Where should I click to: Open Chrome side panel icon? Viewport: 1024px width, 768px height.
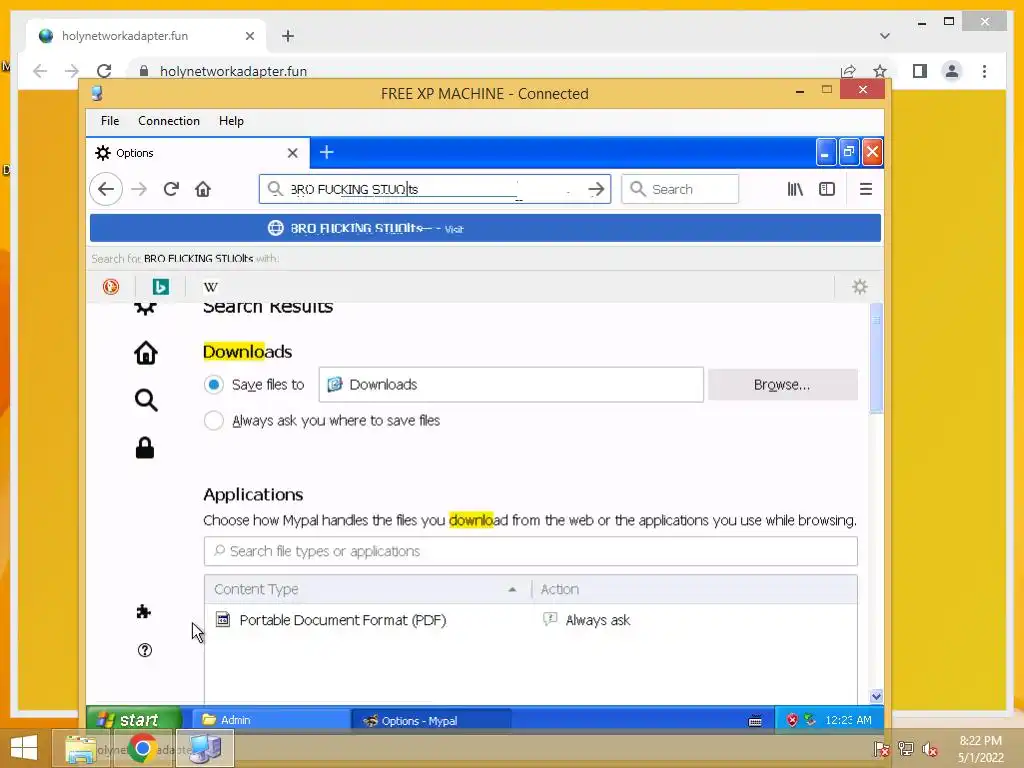pos(920,71)
